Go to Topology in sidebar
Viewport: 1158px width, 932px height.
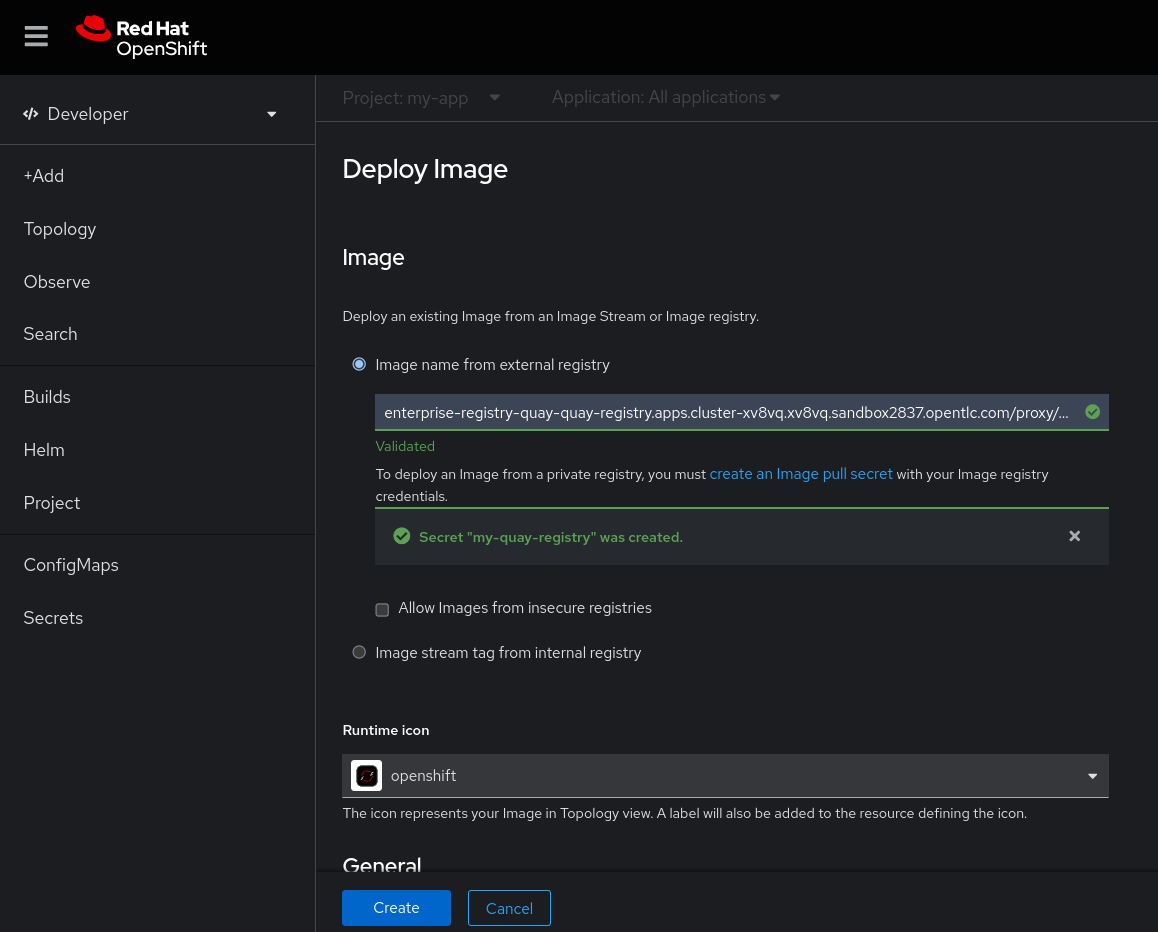60,229
